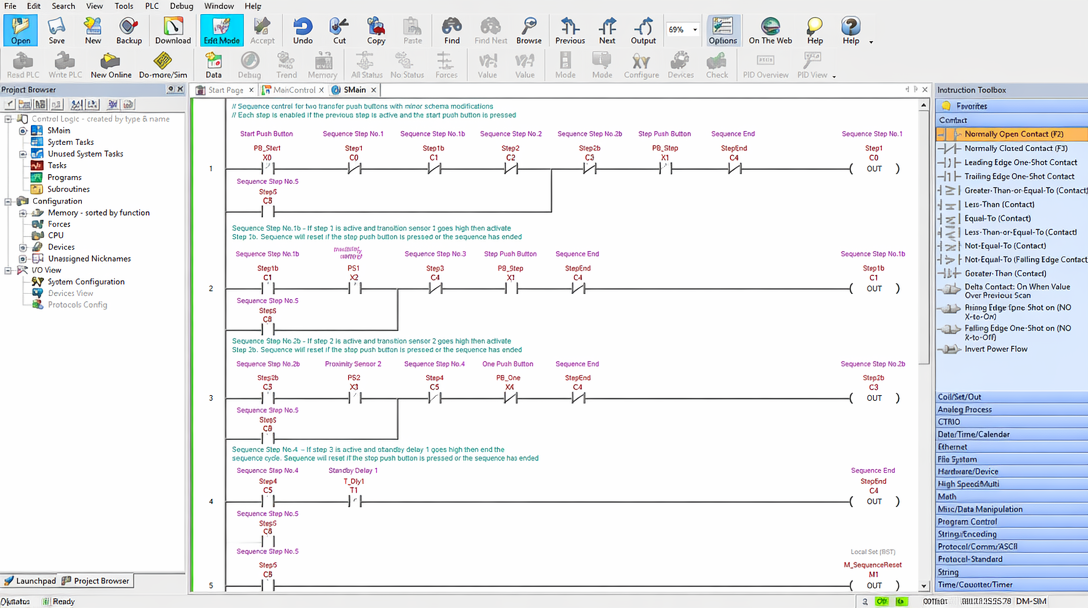Screen dimensions: 1088x608
Task: Open the Debug menu
Action: [x=182, y=6]
